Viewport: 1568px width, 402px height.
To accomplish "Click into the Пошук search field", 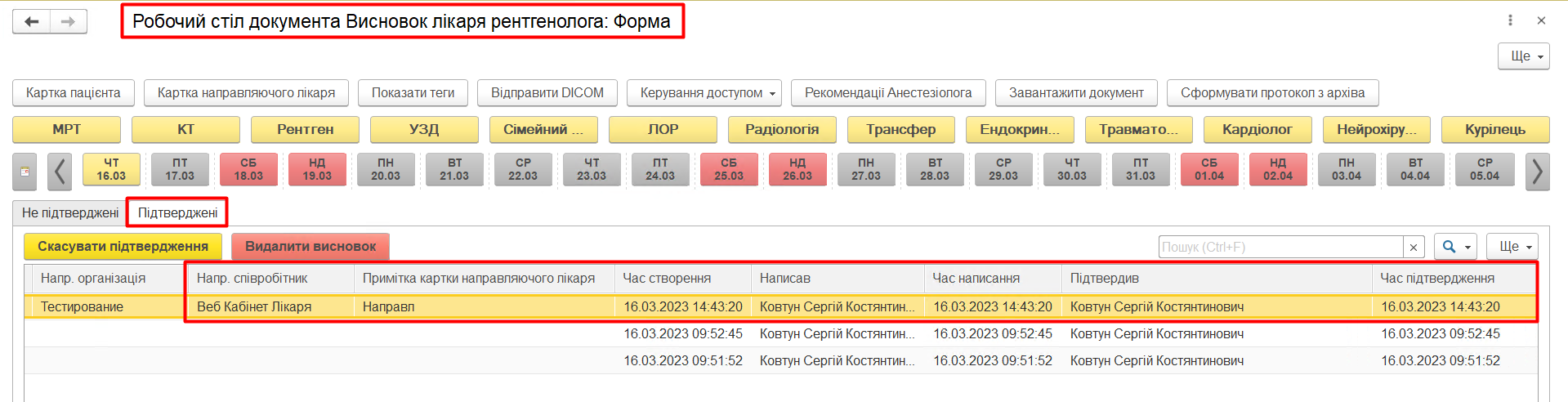I will click(1280, 247).
